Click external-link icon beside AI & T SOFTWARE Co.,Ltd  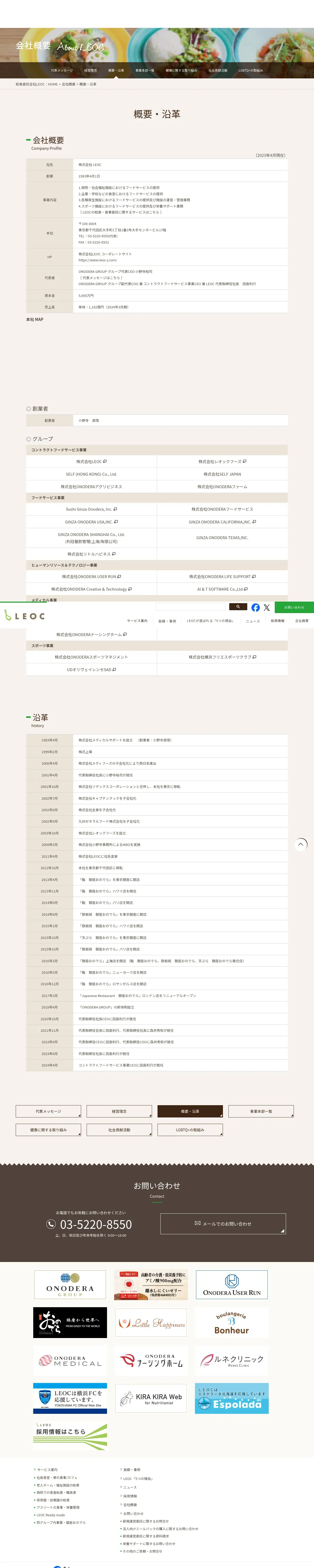pos(246,589)
